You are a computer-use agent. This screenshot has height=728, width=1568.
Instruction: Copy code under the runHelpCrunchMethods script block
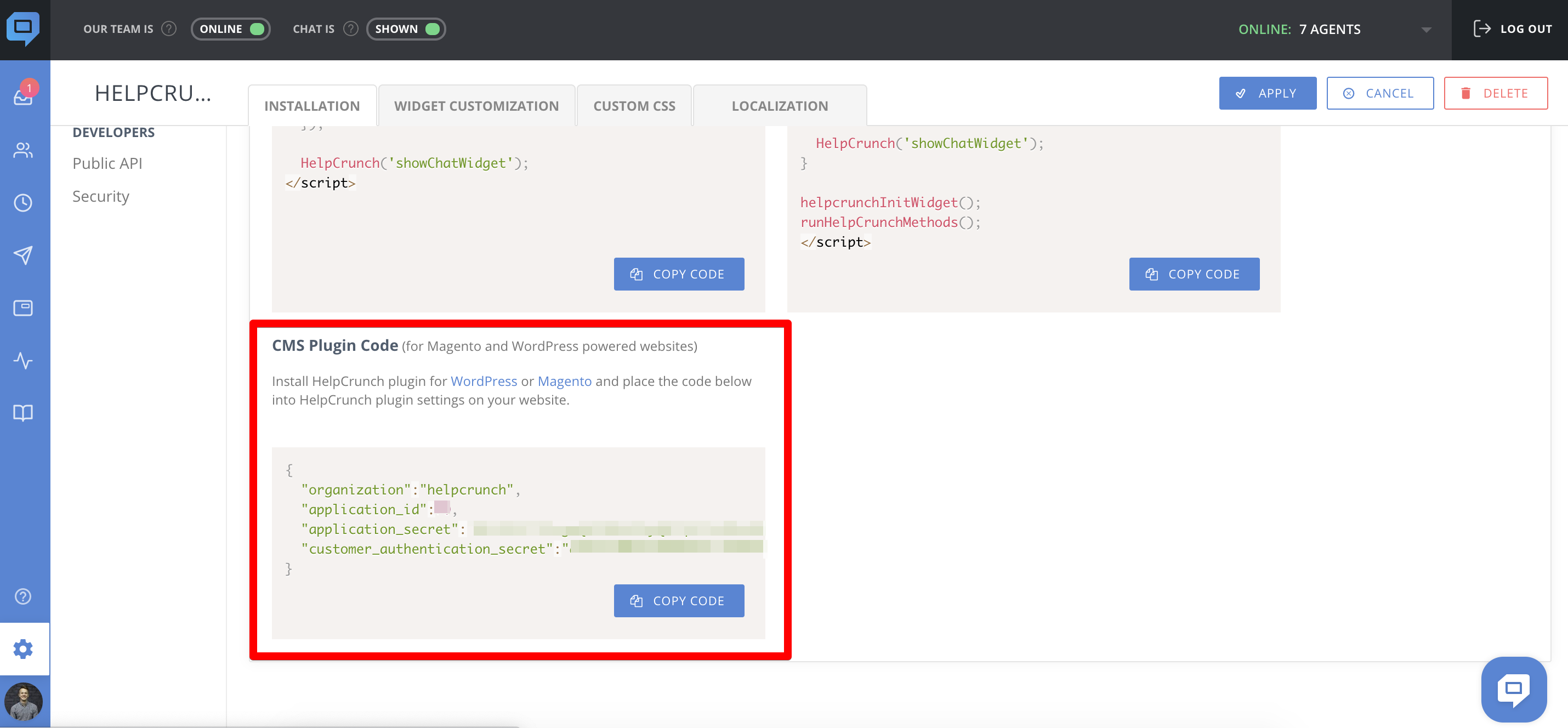1194,274
